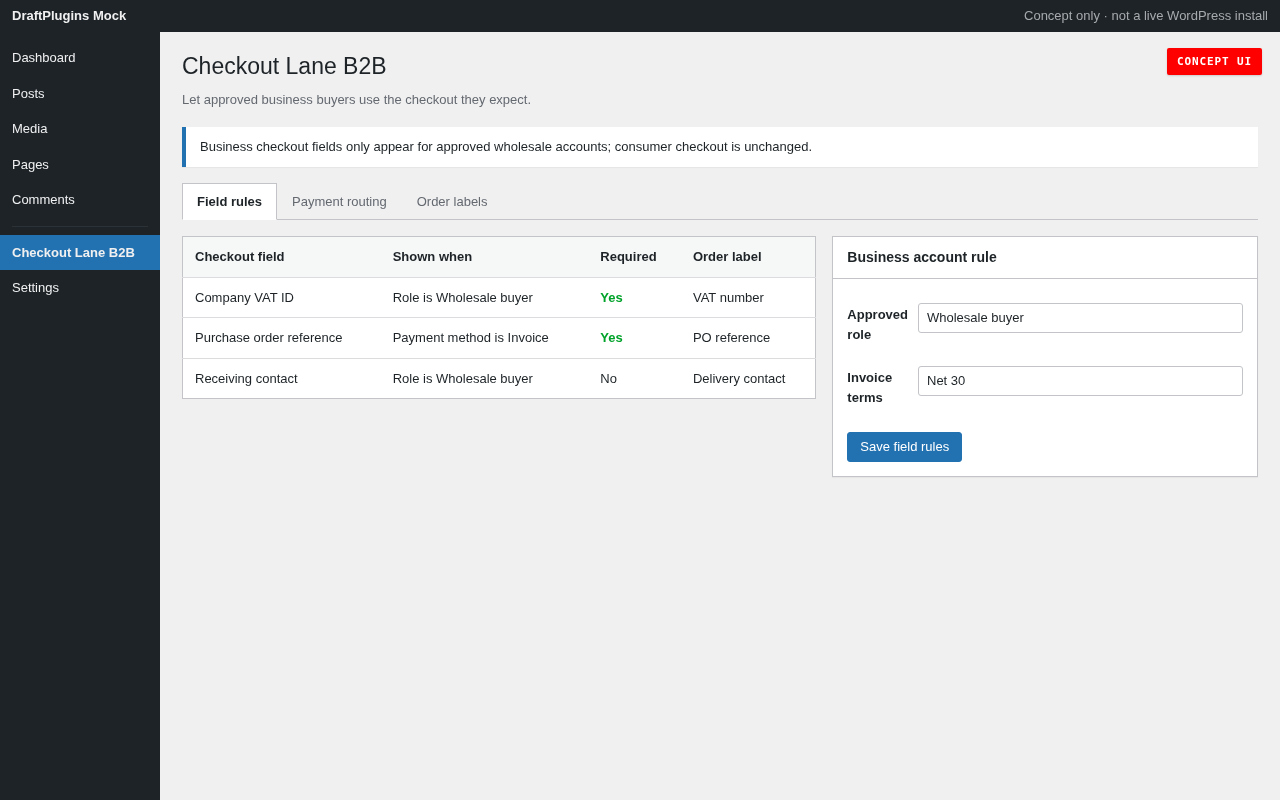Select Checkout Lane B2B sidebar item
Screen dimensions: 1280x800
coord(80,252)
